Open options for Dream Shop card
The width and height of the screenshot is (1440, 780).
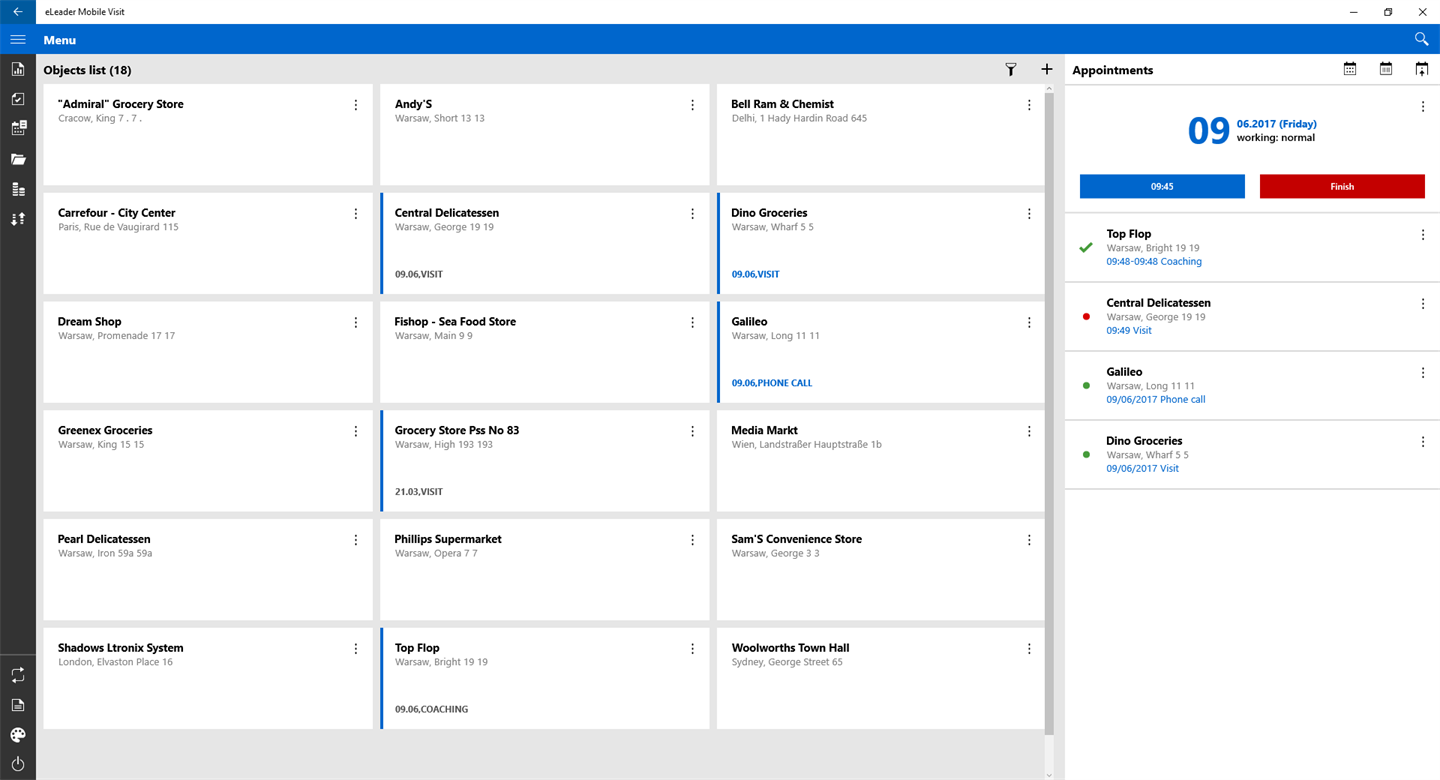356,323
